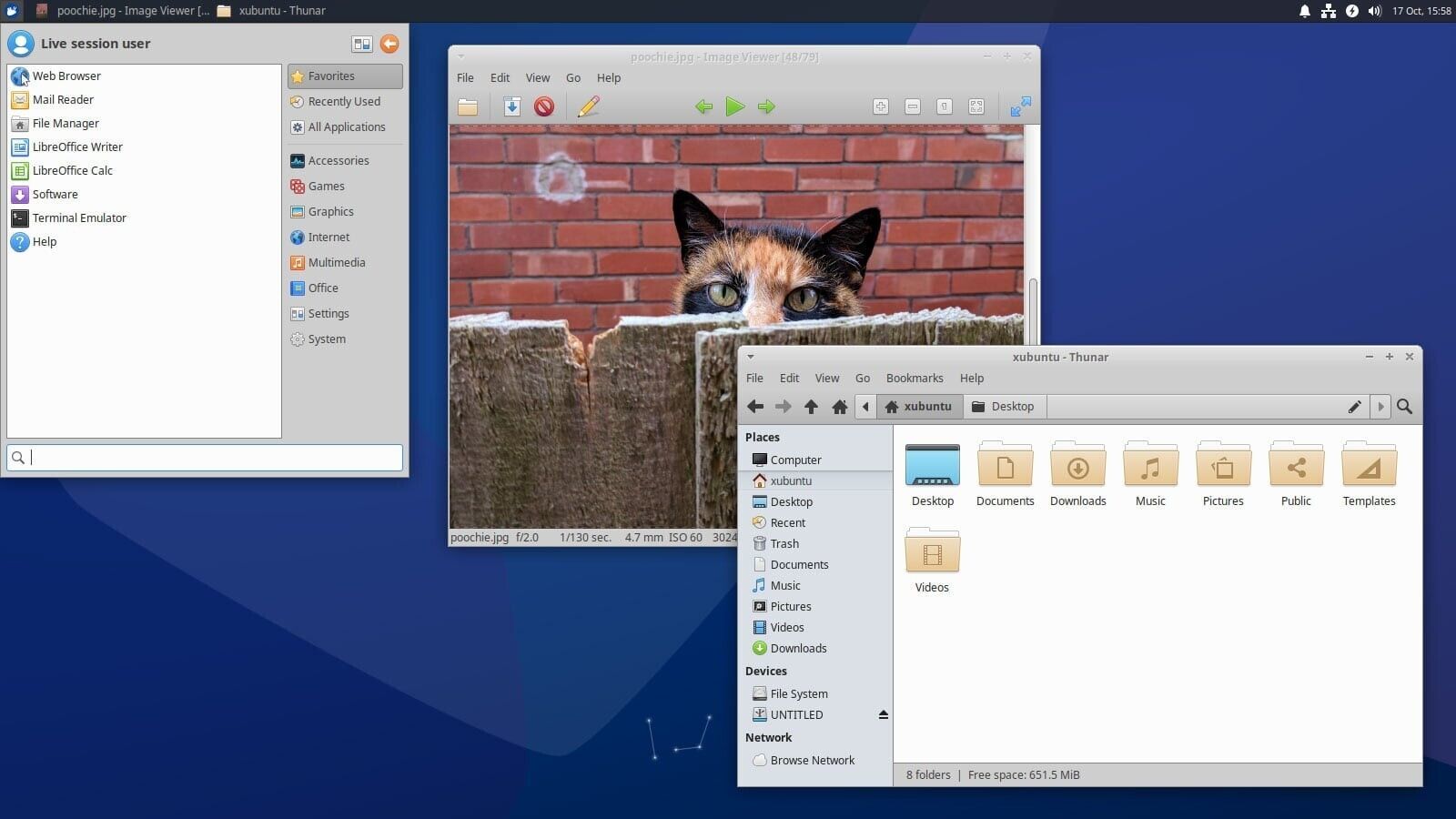Open Bookmarks menu in Thunar
Screen dimensions: 1456x819
click(915, 378)
